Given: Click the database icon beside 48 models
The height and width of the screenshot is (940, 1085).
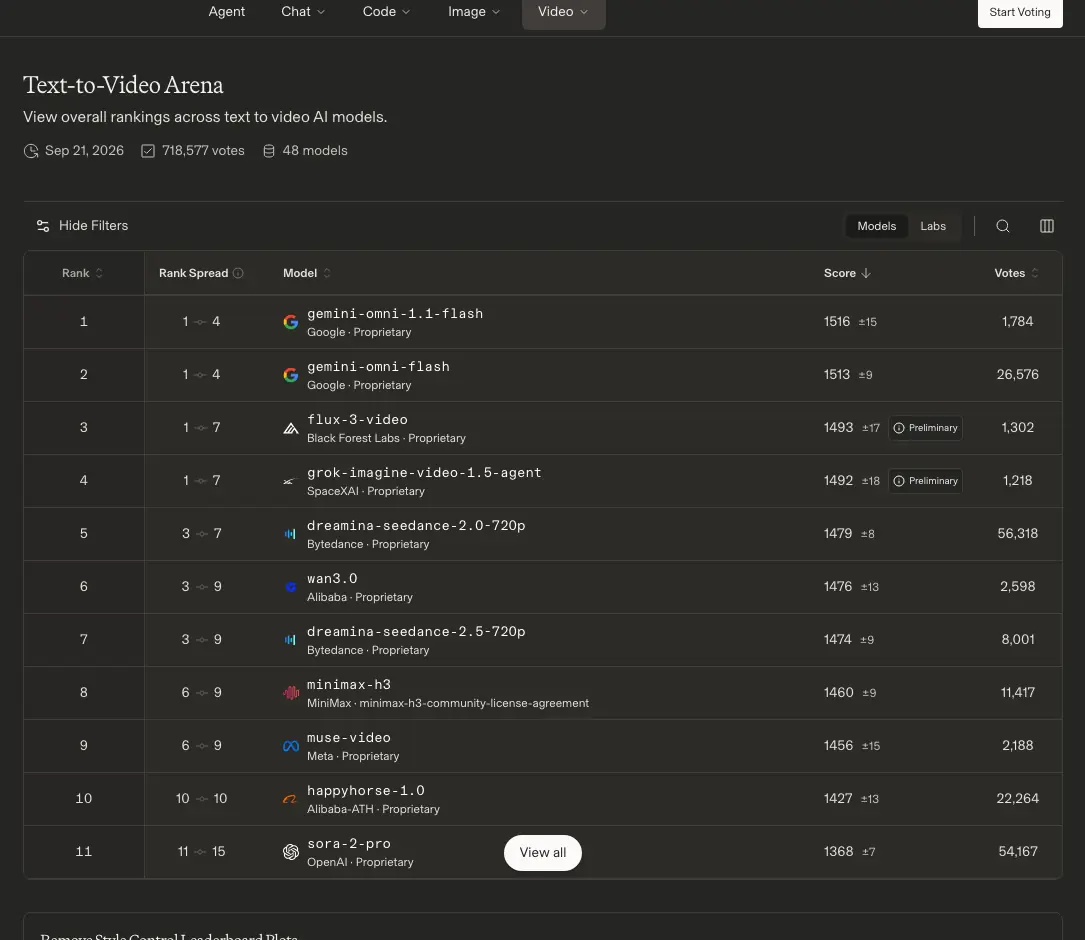Looking at the screenshot, I should coord(268,151).
